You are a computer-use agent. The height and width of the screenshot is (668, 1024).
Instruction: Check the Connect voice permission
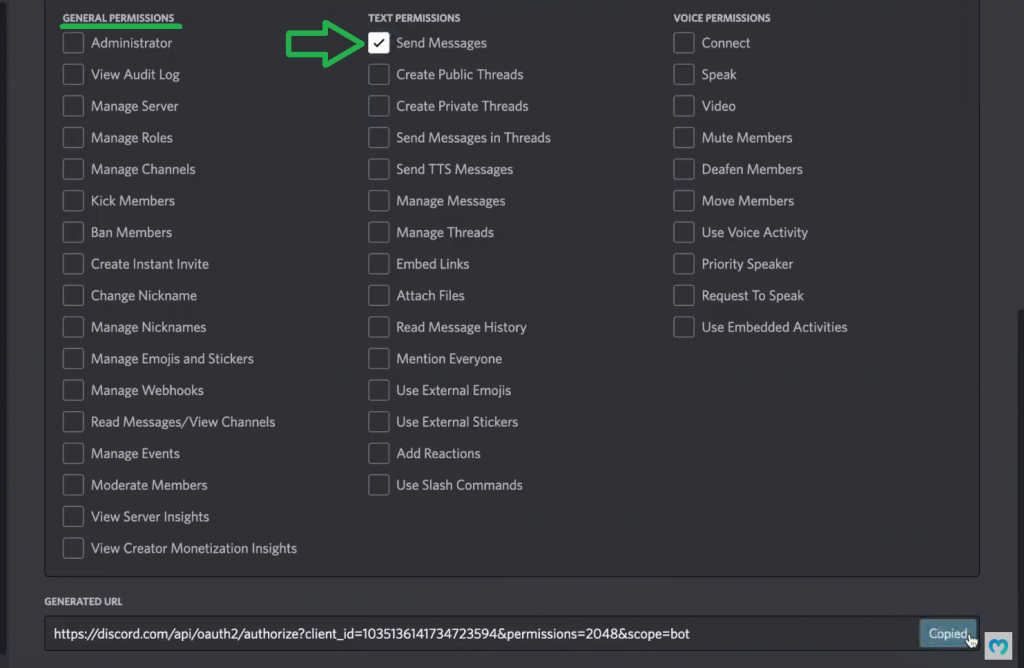(684, 43)
